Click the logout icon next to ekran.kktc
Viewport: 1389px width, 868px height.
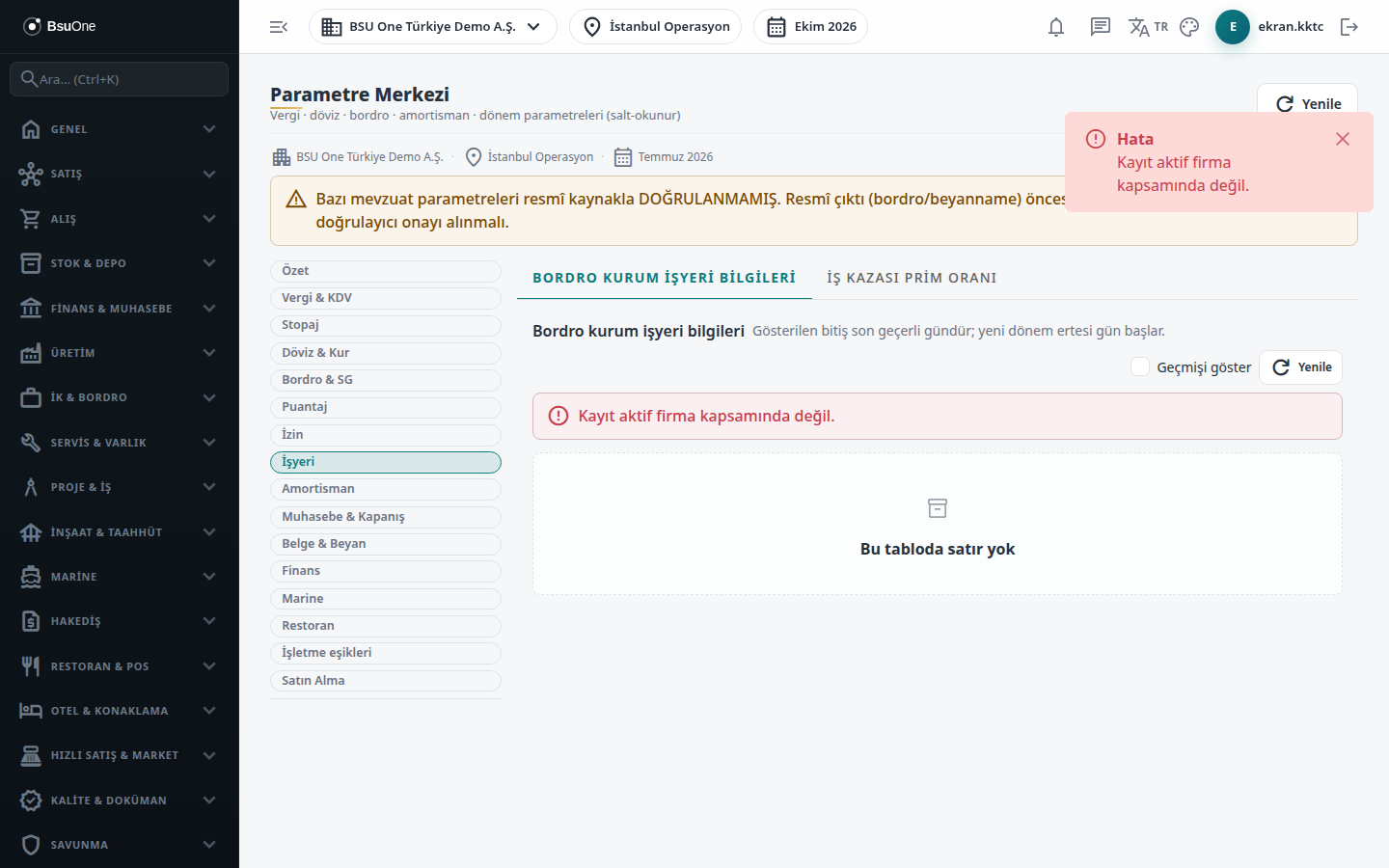coord(1349,27)
